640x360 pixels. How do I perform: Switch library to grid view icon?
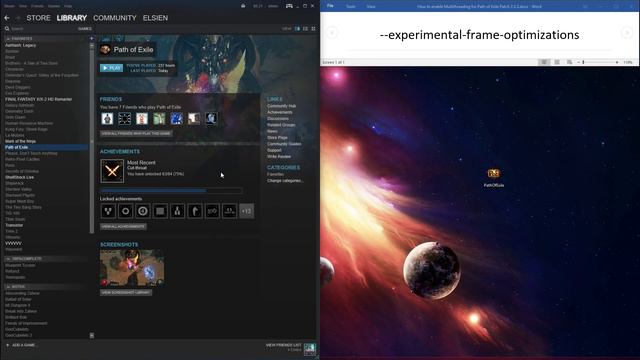pyautogui.click(x=313, y=29)
